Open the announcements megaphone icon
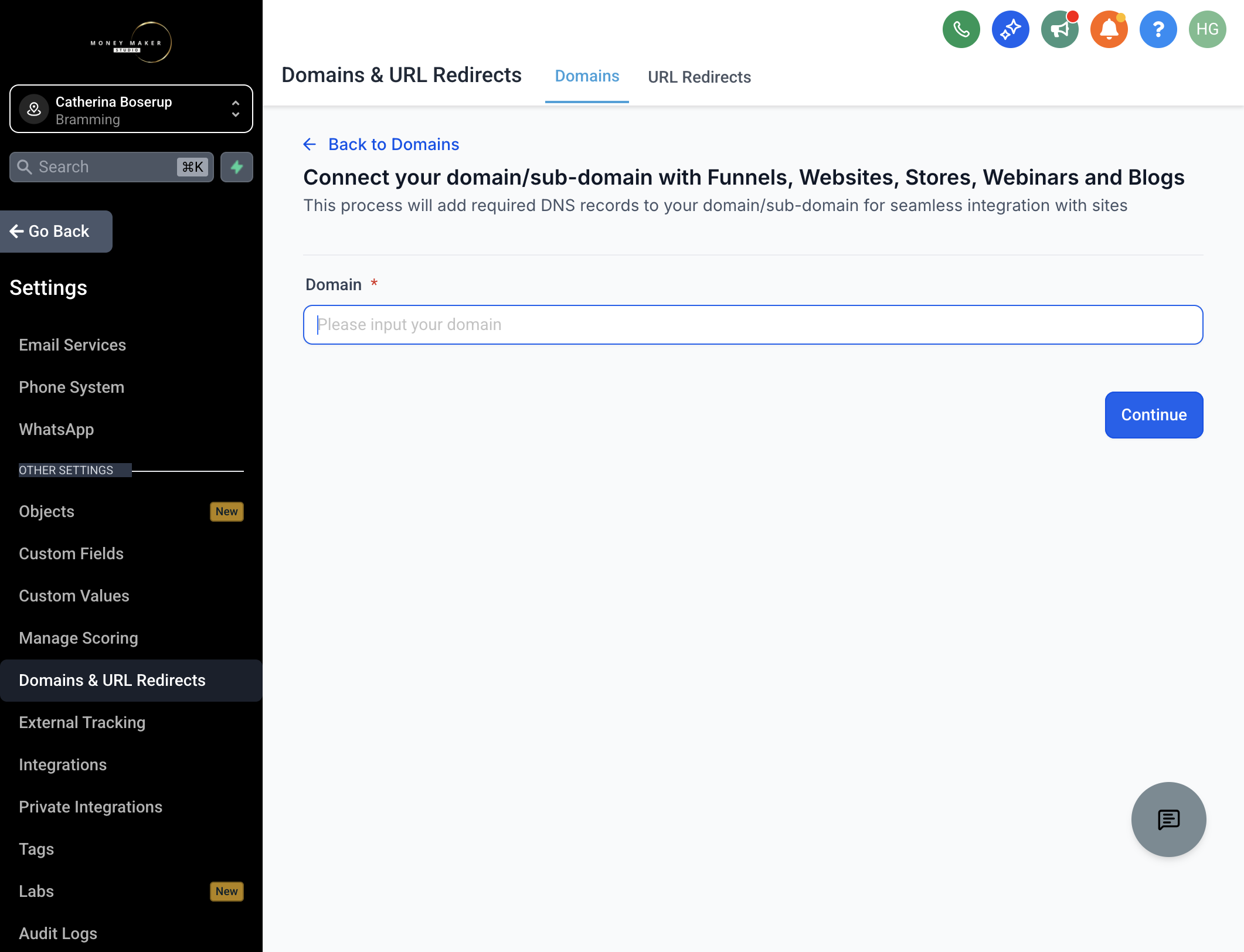The image size is (1244, 952). point(1059,29)
